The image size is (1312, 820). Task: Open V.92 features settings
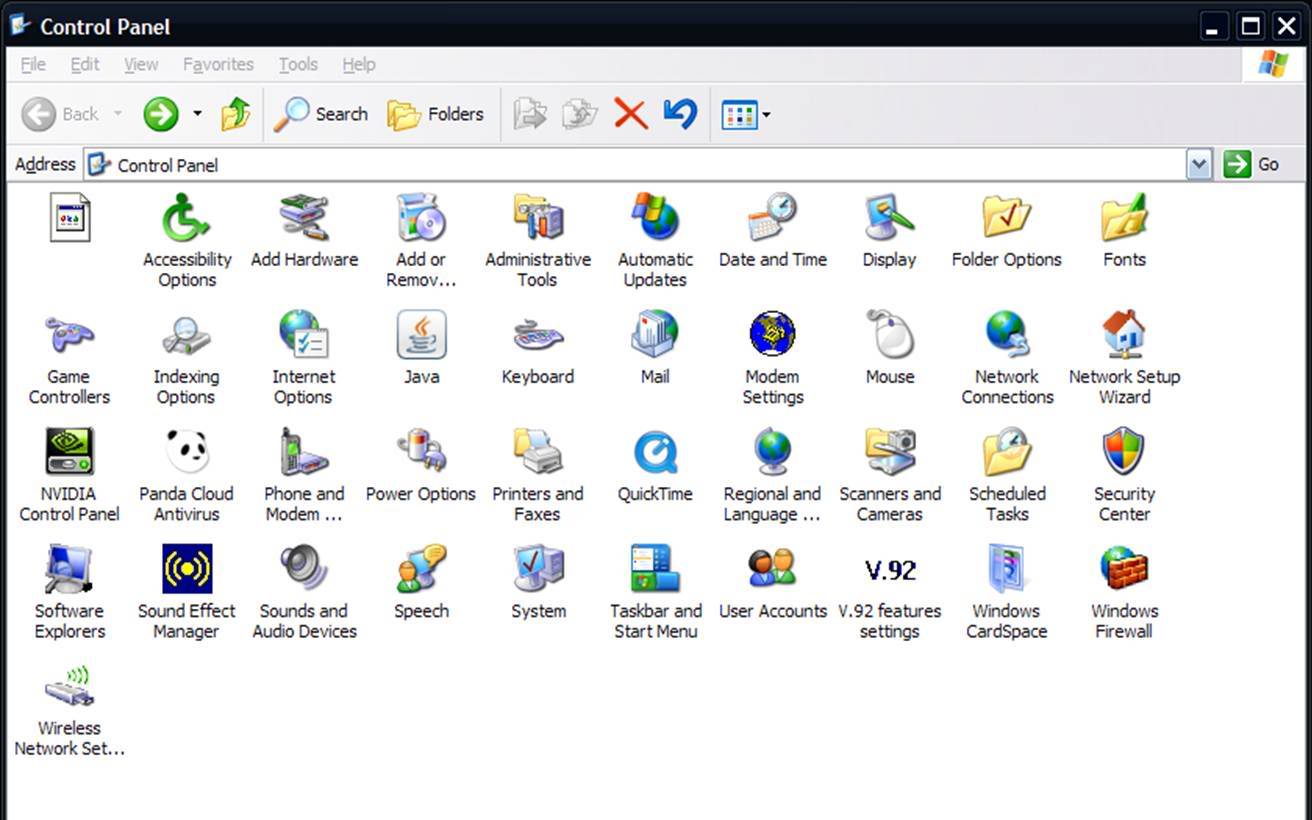point(889,570)
